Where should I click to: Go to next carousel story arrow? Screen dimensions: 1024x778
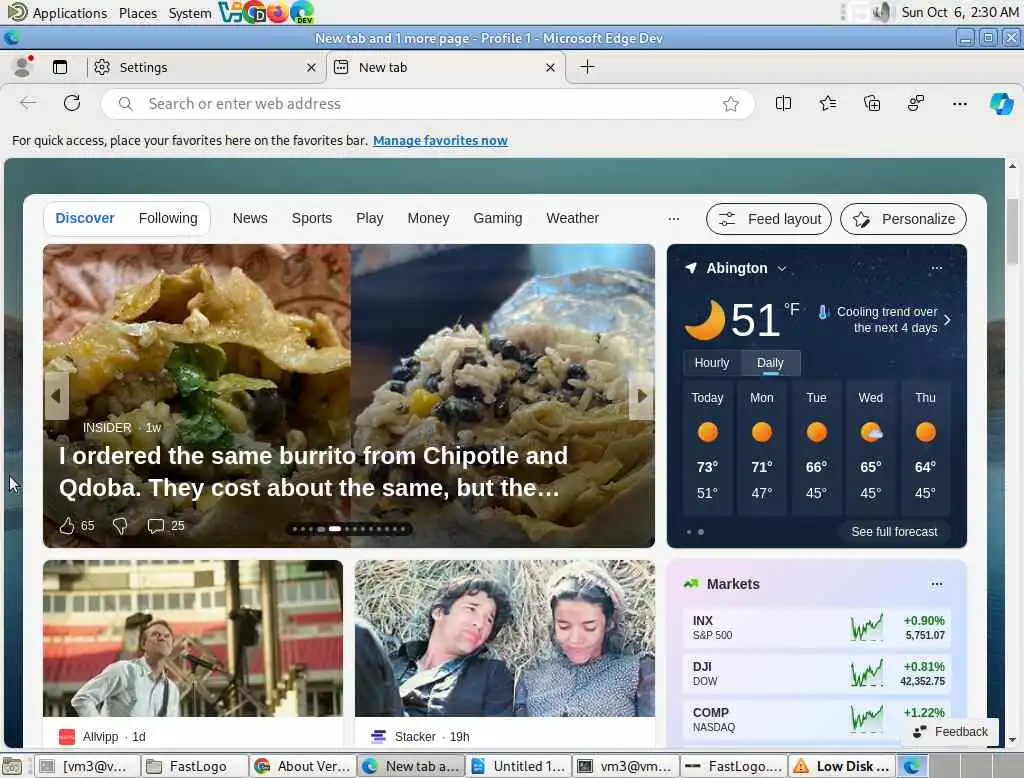point(641,395)
